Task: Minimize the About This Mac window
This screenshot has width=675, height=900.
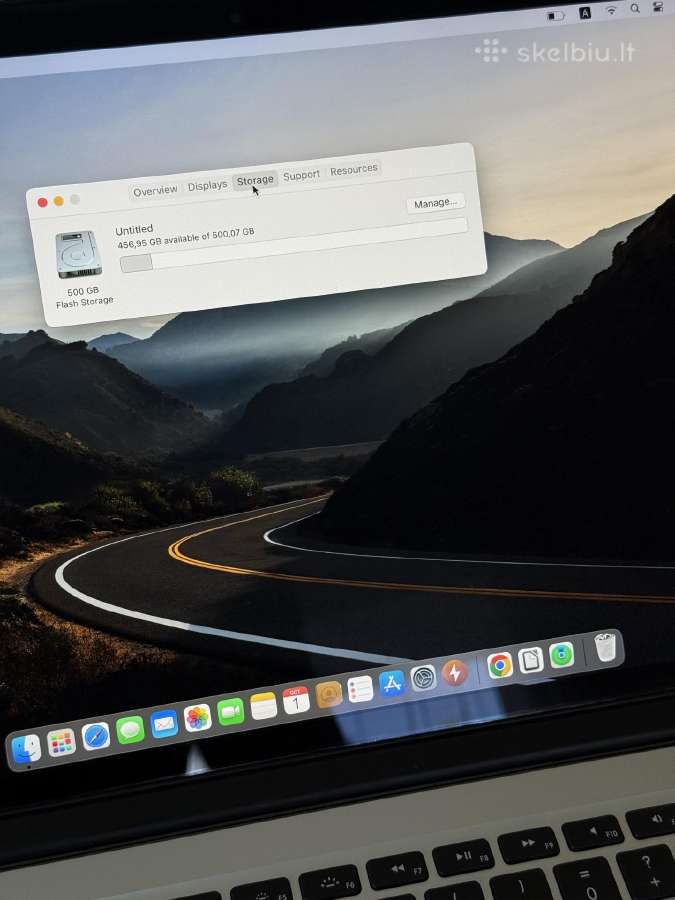Action: pyautogui.click(x=59, y=200)
